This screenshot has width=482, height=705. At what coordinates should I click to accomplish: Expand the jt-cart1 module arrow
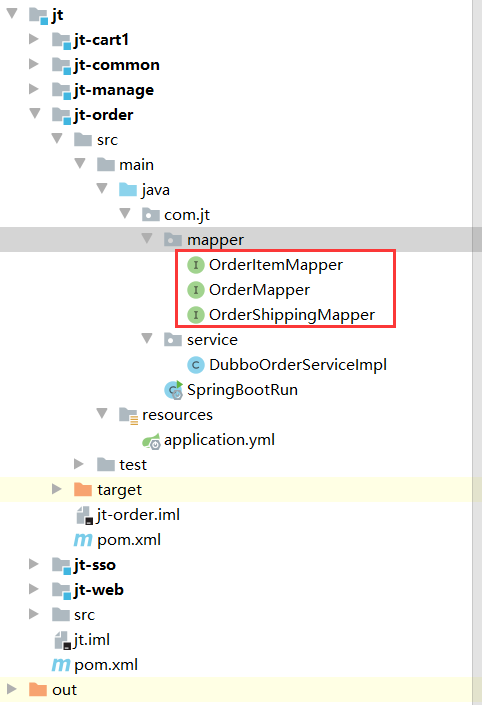[x=34, y=39]
